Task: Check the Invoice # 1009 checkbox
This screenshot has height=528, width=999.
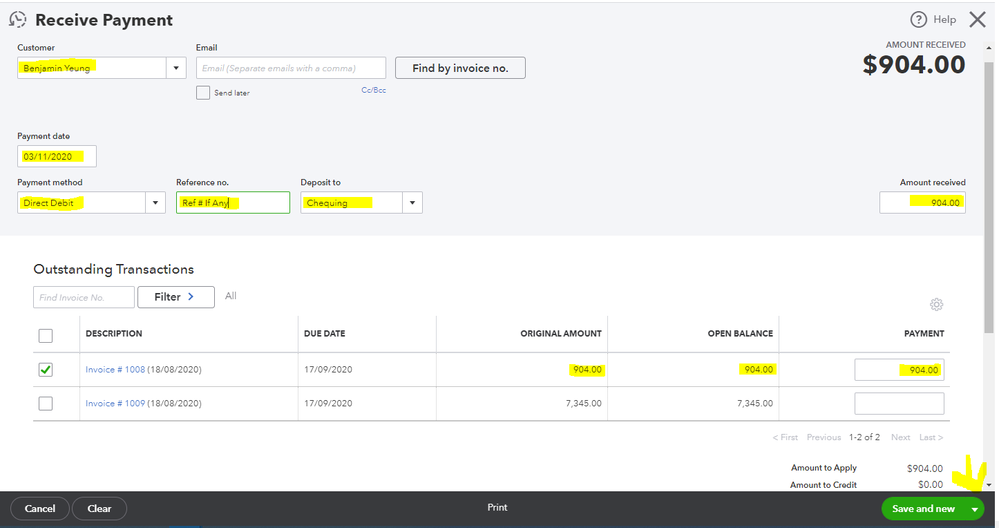Action: (x=46, y=403)
